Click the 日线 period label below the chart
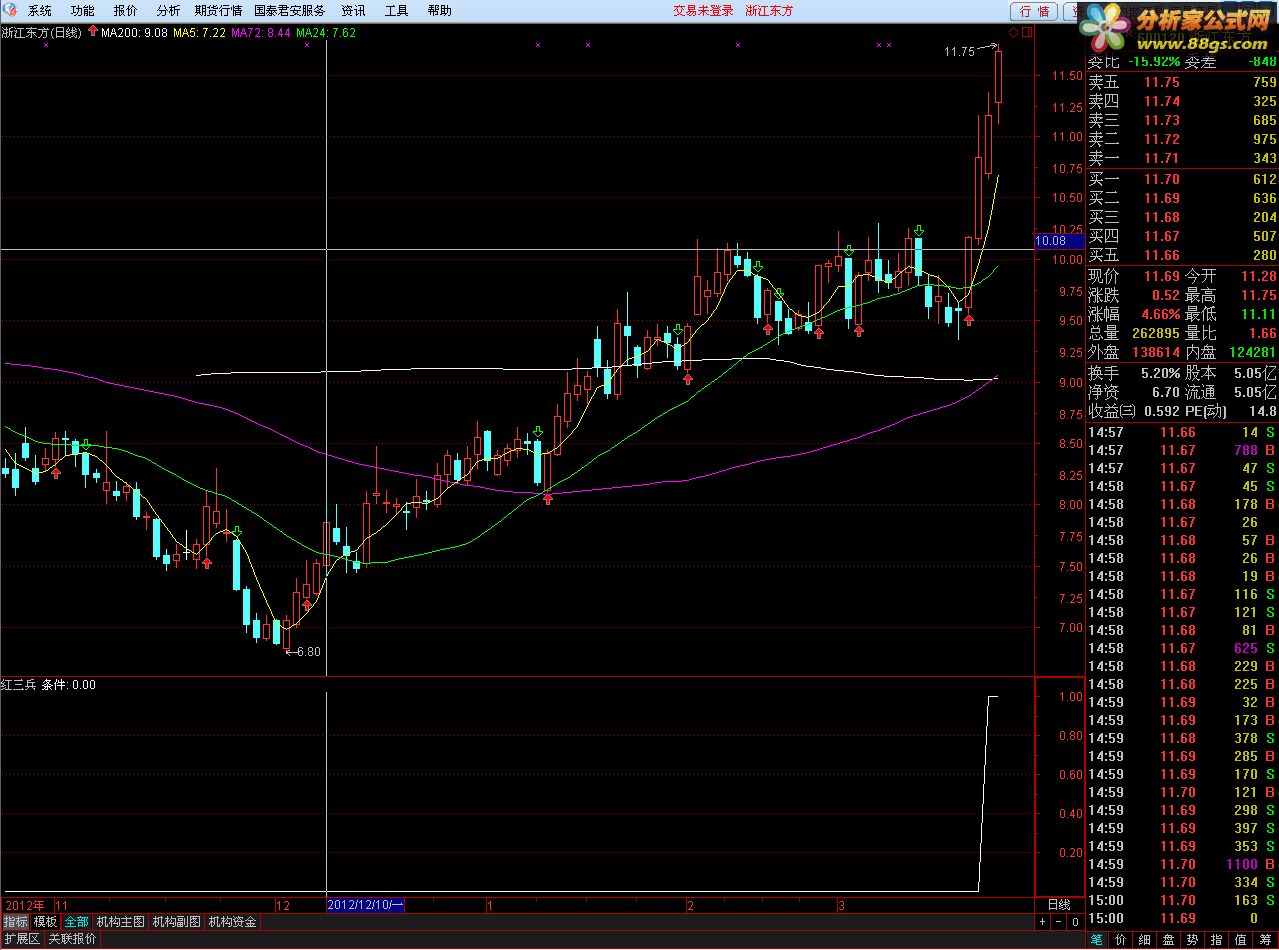The width and height of the screenshot is (1279, 950). tap(1058, 905)
